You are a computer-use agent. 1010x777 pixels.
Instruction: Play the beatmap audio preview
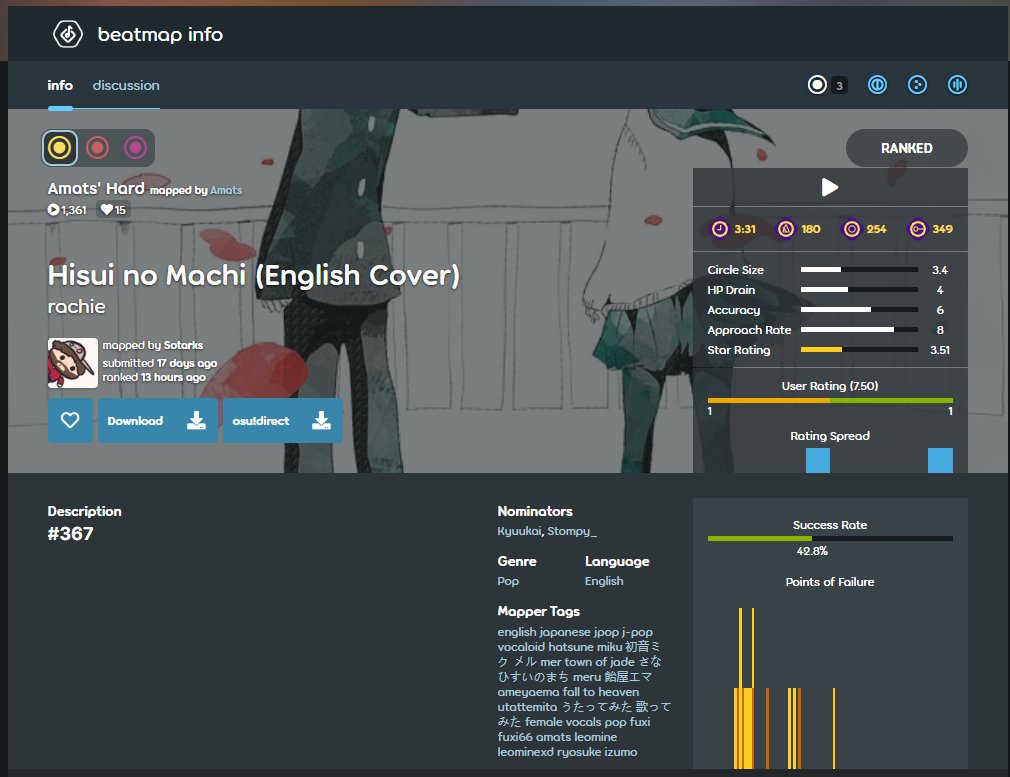point(830,187)
